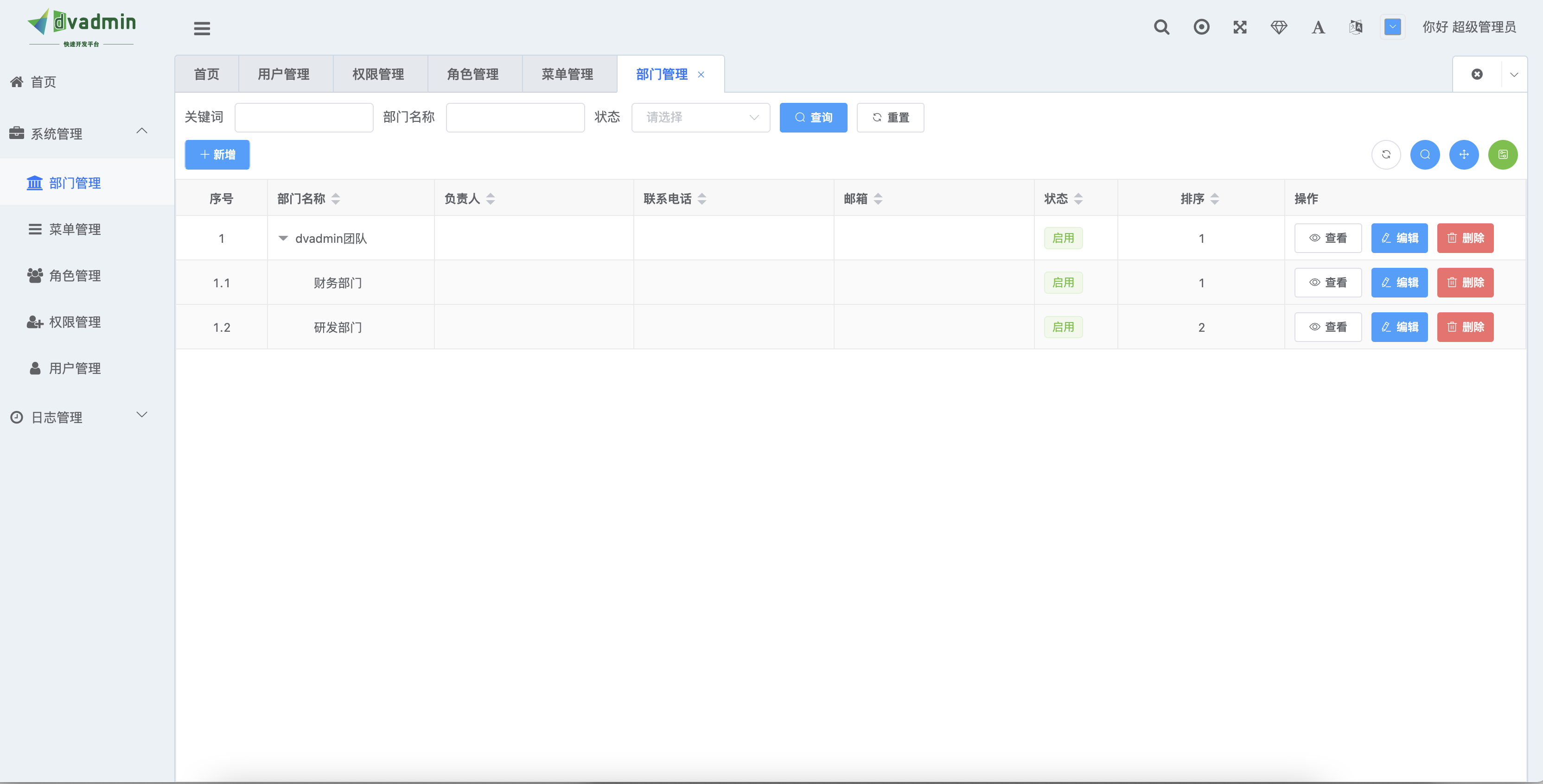Viewport: 1543px width, 784px height.
Task: Close all tabs with circle-x icon
Action: click(x=1477, y=74)
